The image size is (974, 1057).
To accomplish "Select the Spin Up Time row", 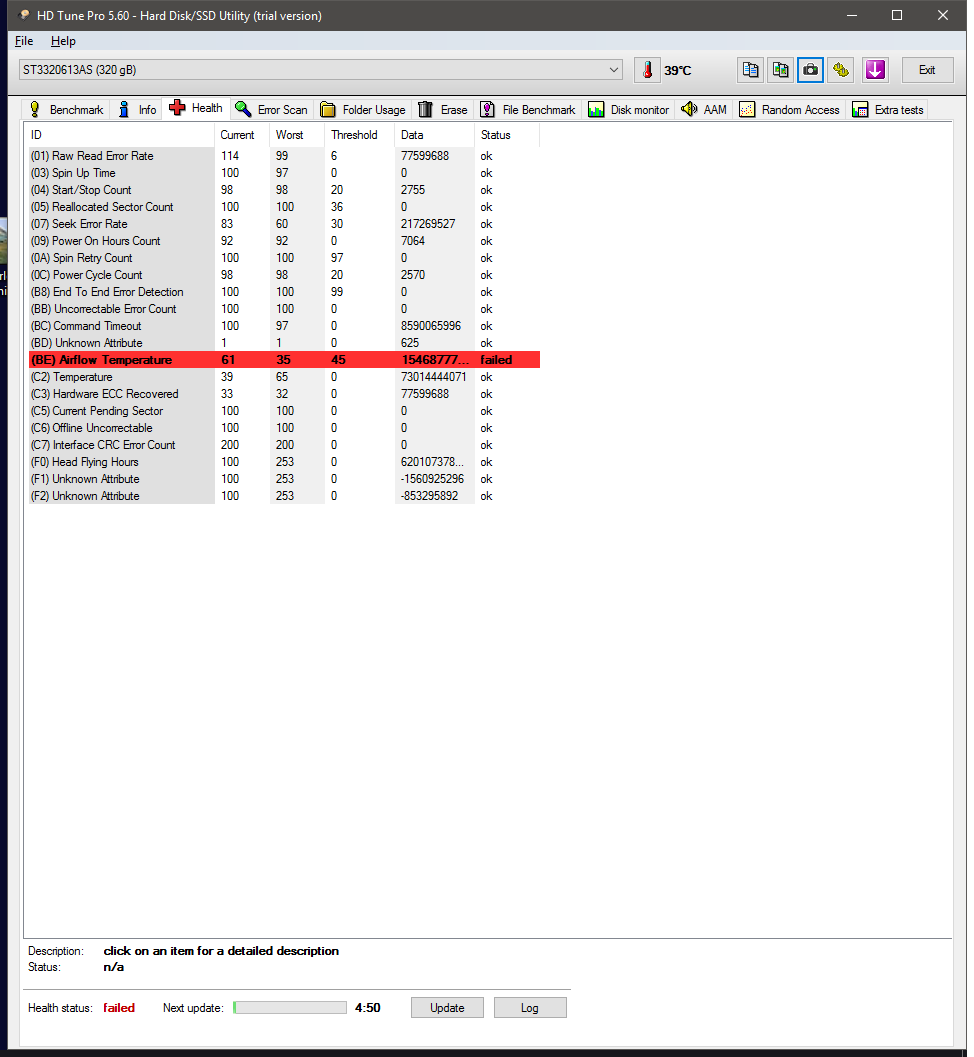I will point(284,173).
